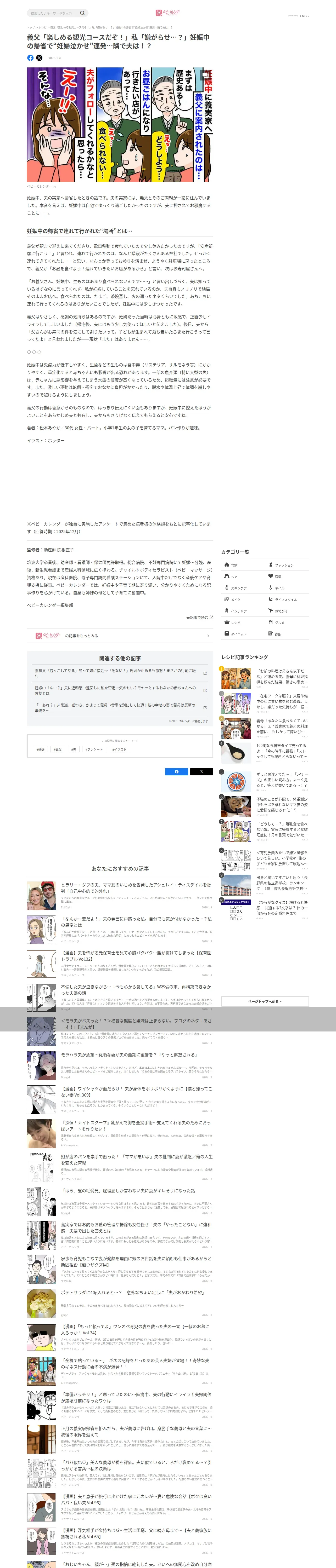The image size is (336, 1568).
Task: Open the Baby Calendar logo in header
Action: pos(168,12)
